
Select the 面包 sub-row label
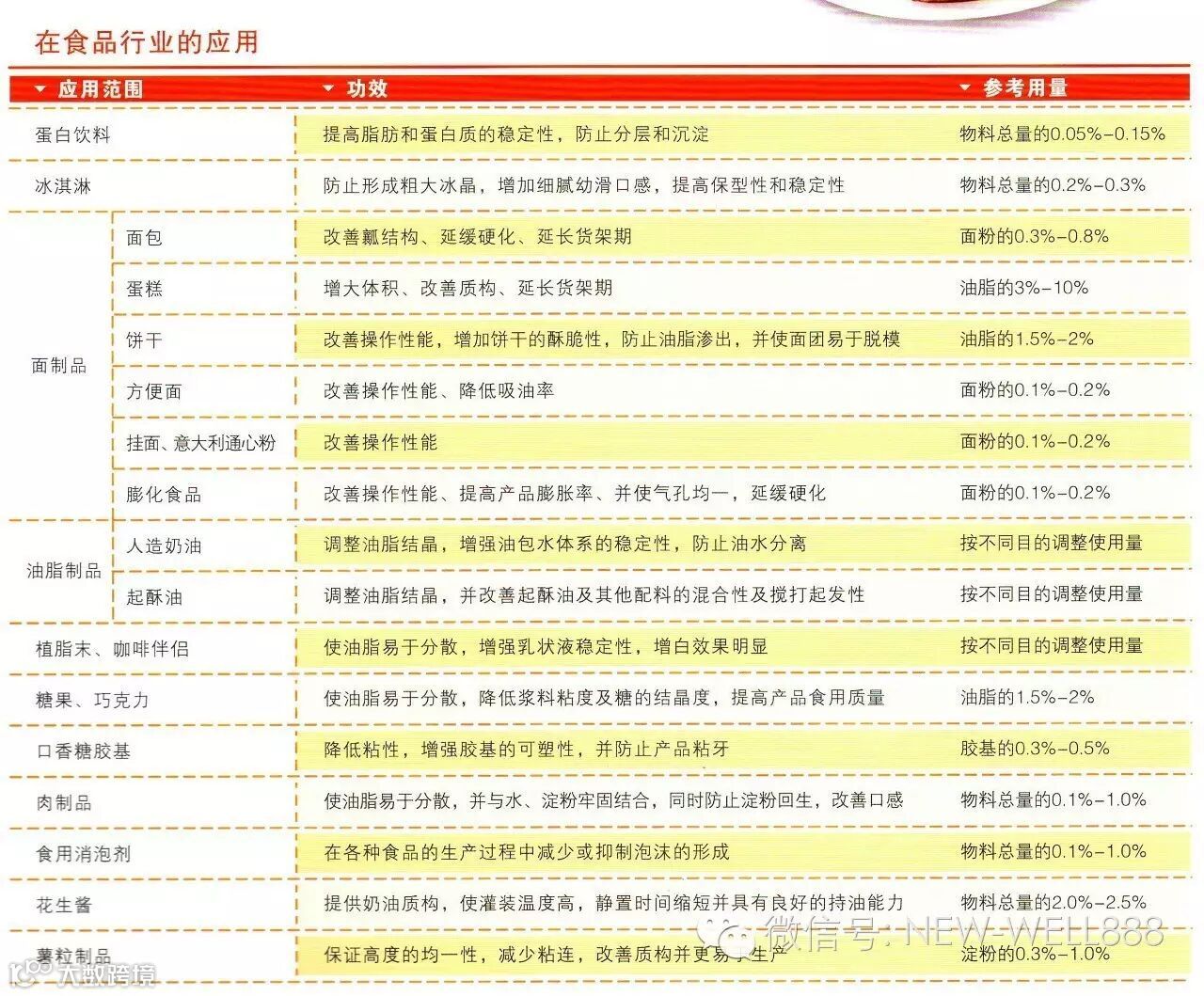click(144, 238)
